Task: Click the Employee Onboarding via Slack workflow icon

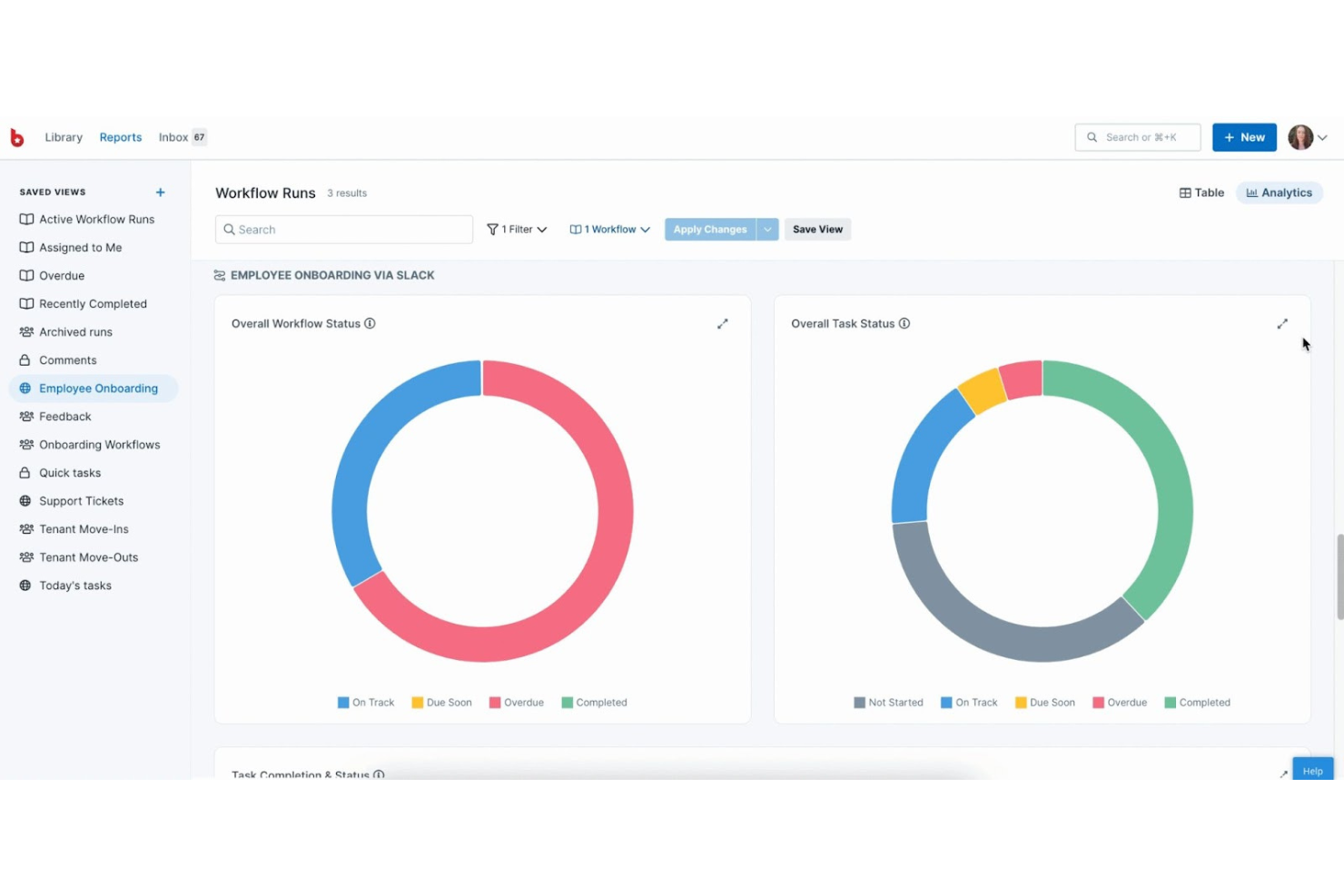Action: pos(220,275)
